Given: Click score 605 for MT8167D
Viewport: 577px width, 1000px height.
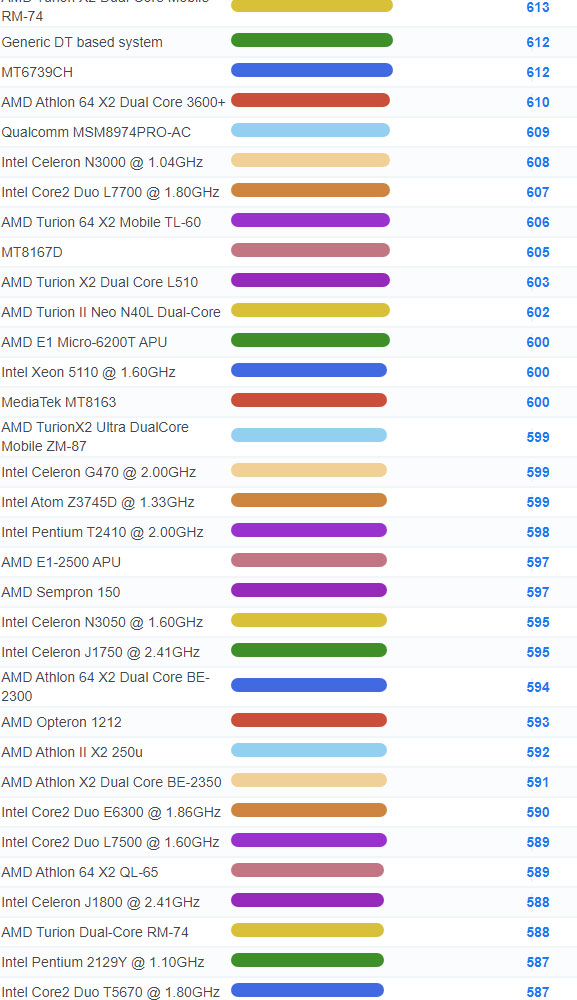Looking at the screenshot, I should [538, 253].
